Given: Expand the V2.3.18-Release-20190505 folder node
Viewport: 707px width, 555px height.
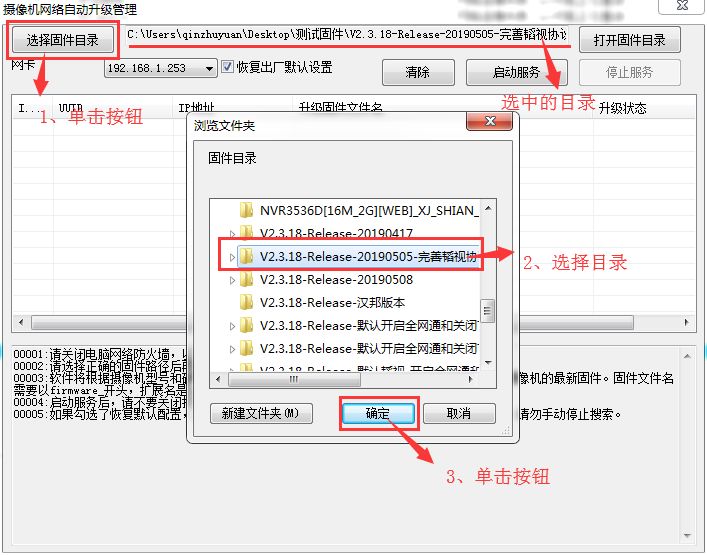Looking at the screenshot, I should point(232,257).
